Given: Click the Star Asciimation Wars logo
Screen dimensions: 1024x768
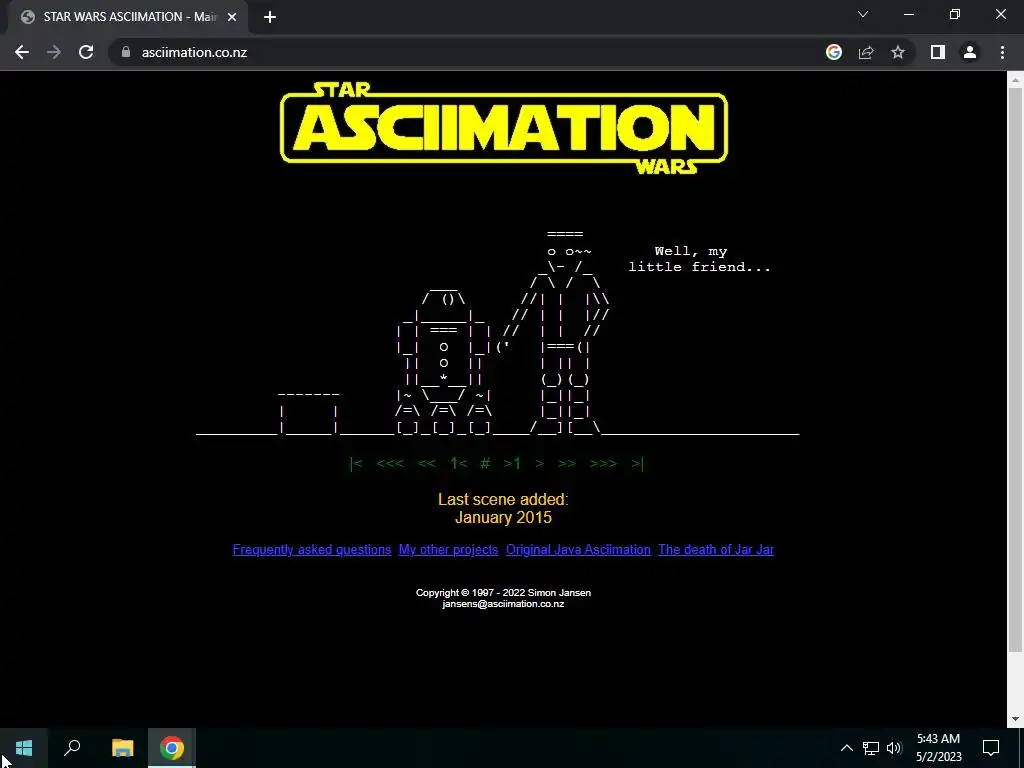Looking at the screenshot, I should click(504, 128).
